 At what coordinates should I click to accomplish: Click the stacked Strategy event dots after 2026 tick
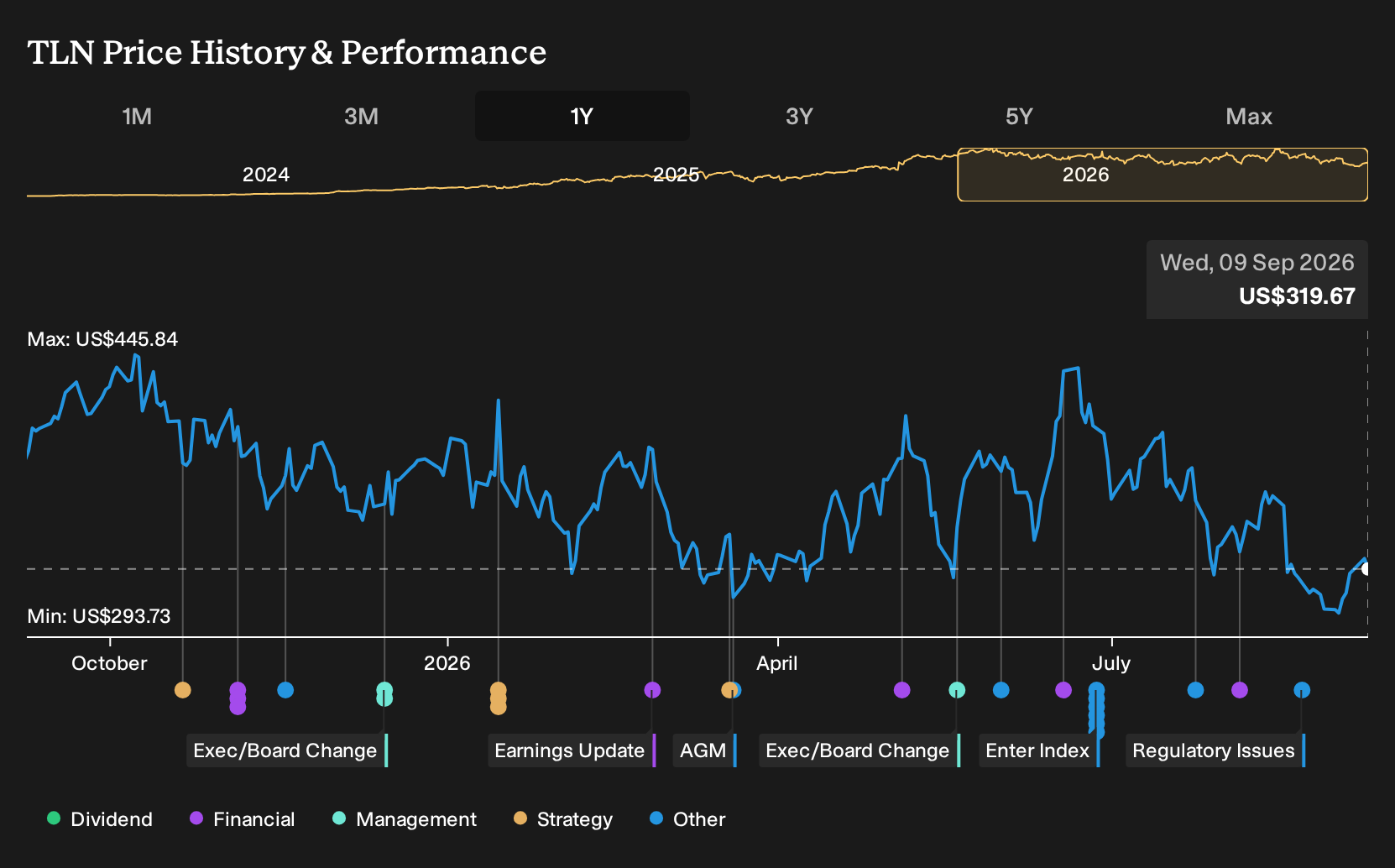(x=499, y=698)
